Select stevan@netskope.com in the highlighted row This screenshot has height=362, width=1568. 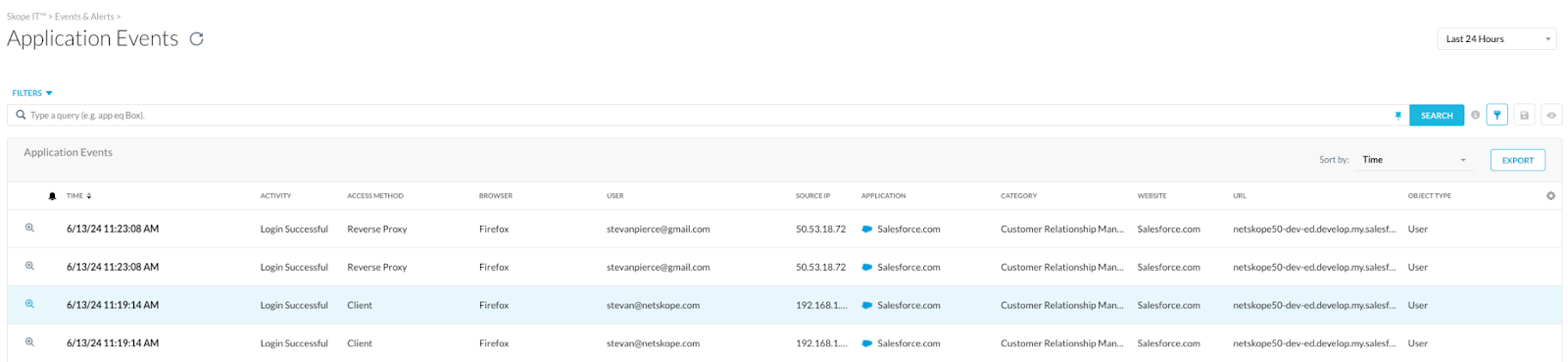(653, 305)
